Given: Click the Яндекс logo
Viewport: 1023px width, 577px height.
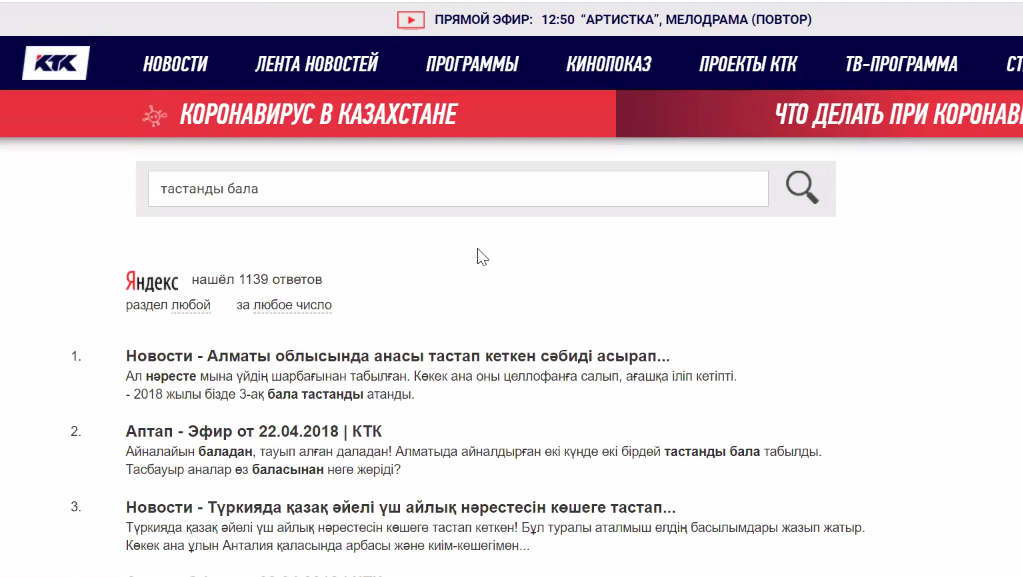Looking at the screenshot, I should [152, 281].
